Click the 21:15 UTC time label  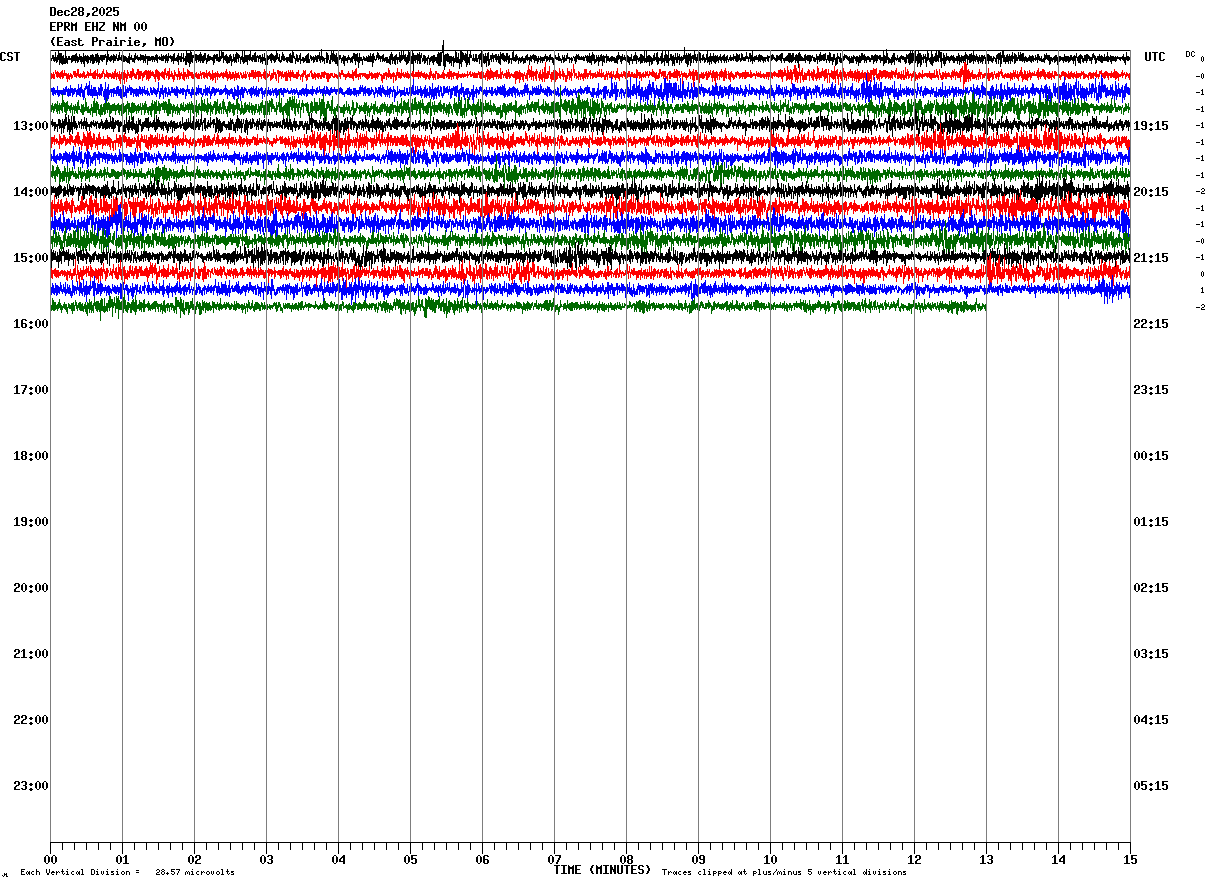pos(1151,258)
